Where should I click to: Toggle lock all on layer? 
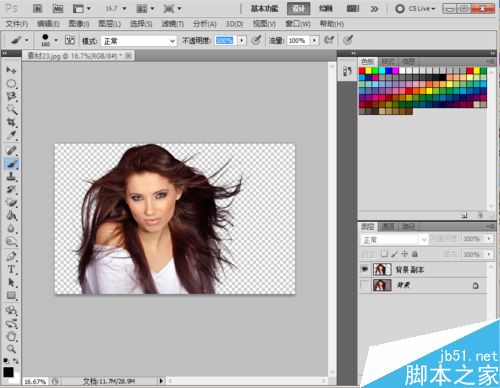coord(415,254)
